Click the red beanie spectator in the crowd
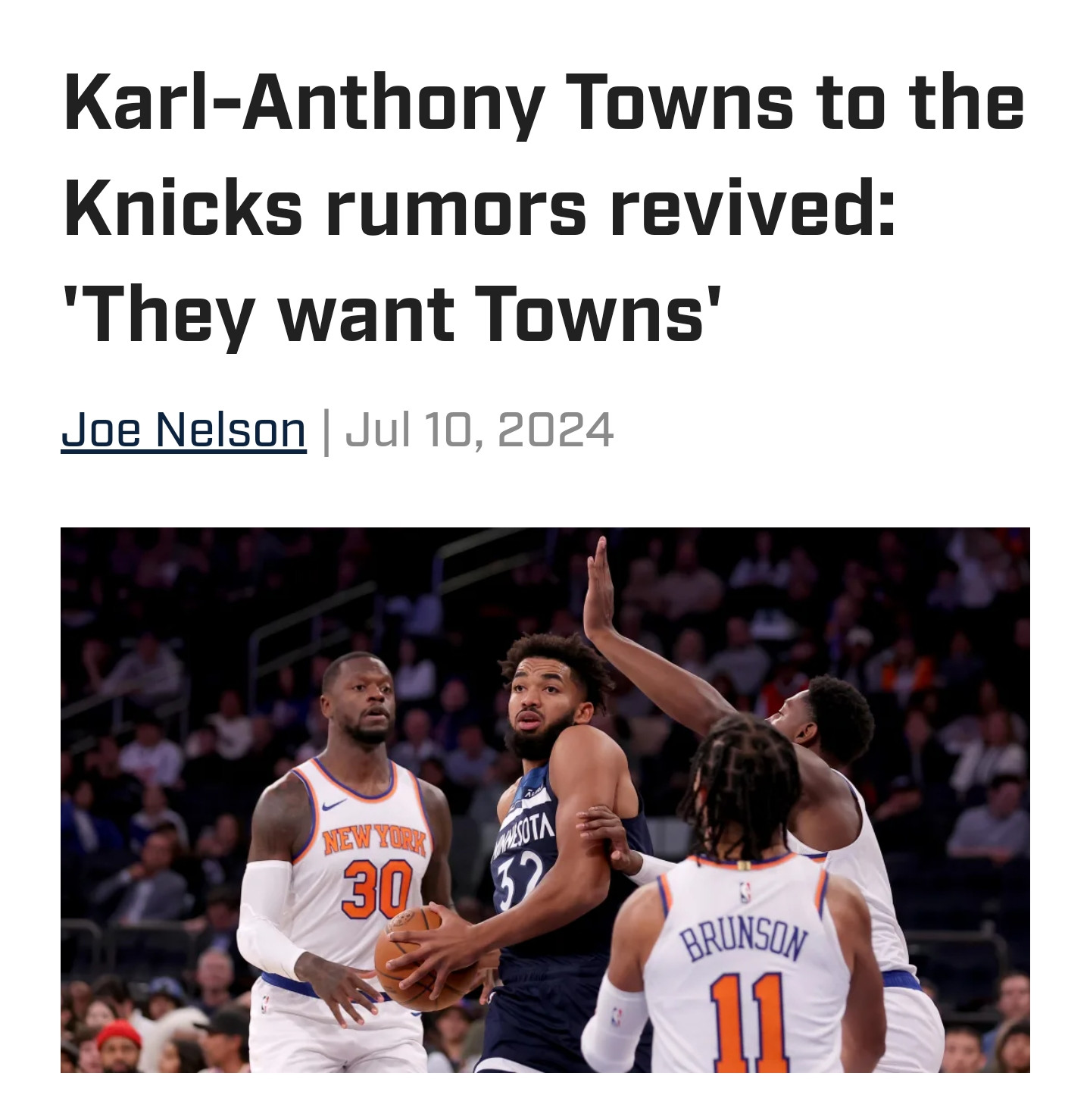The height and width of the screenshot is (1120, 1090). 118,1035
